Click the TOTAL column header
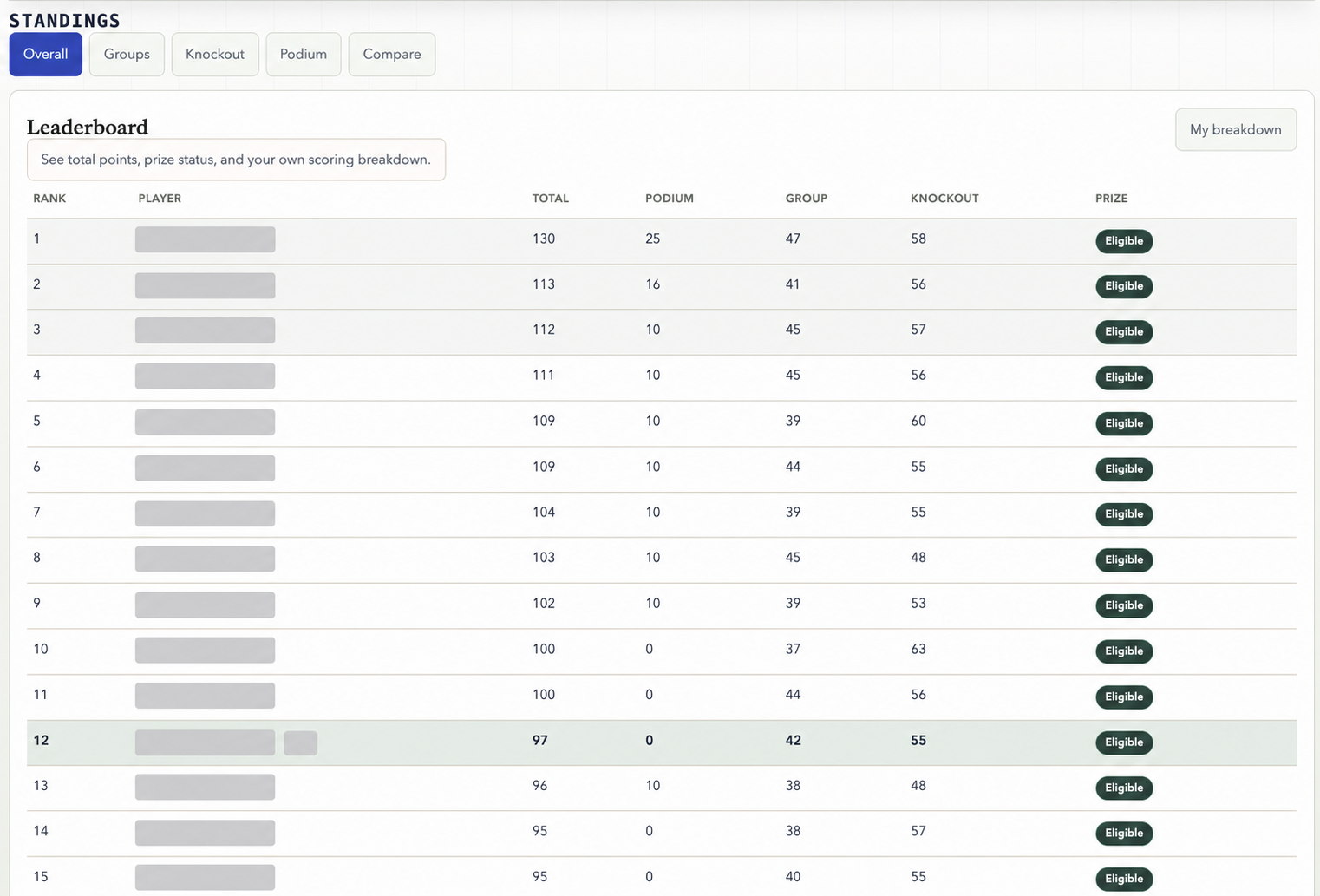 click(x=551, y=199)
